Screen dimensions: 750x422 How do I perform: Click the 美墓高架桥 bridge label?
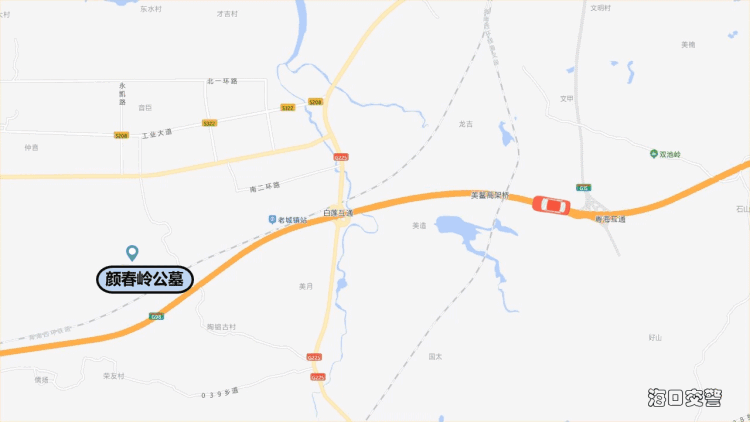point(490,195)
